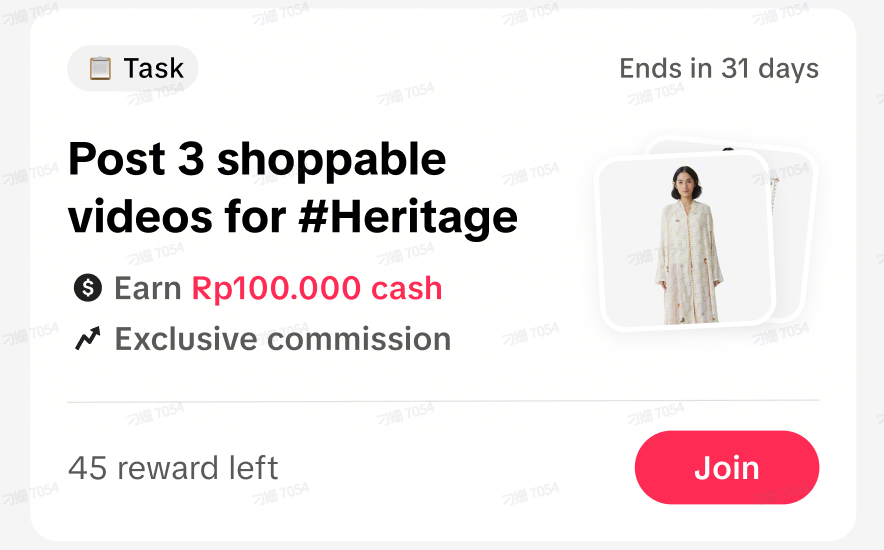Click the divider line above the Join row
The height and width of the screenshot is (550, 884).
tap(442, 401)
